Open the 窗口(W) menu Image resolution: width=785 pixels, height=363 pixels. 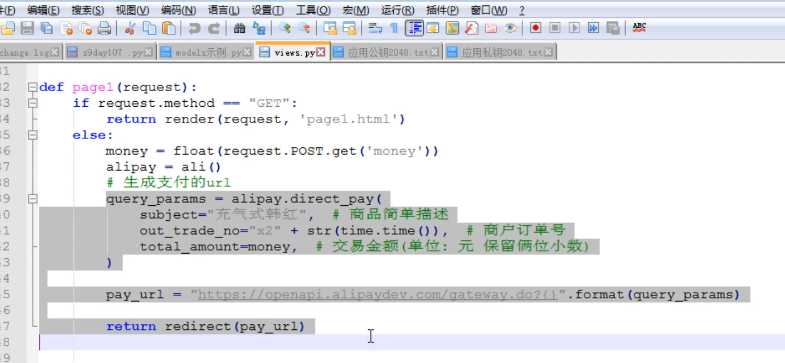489,11
